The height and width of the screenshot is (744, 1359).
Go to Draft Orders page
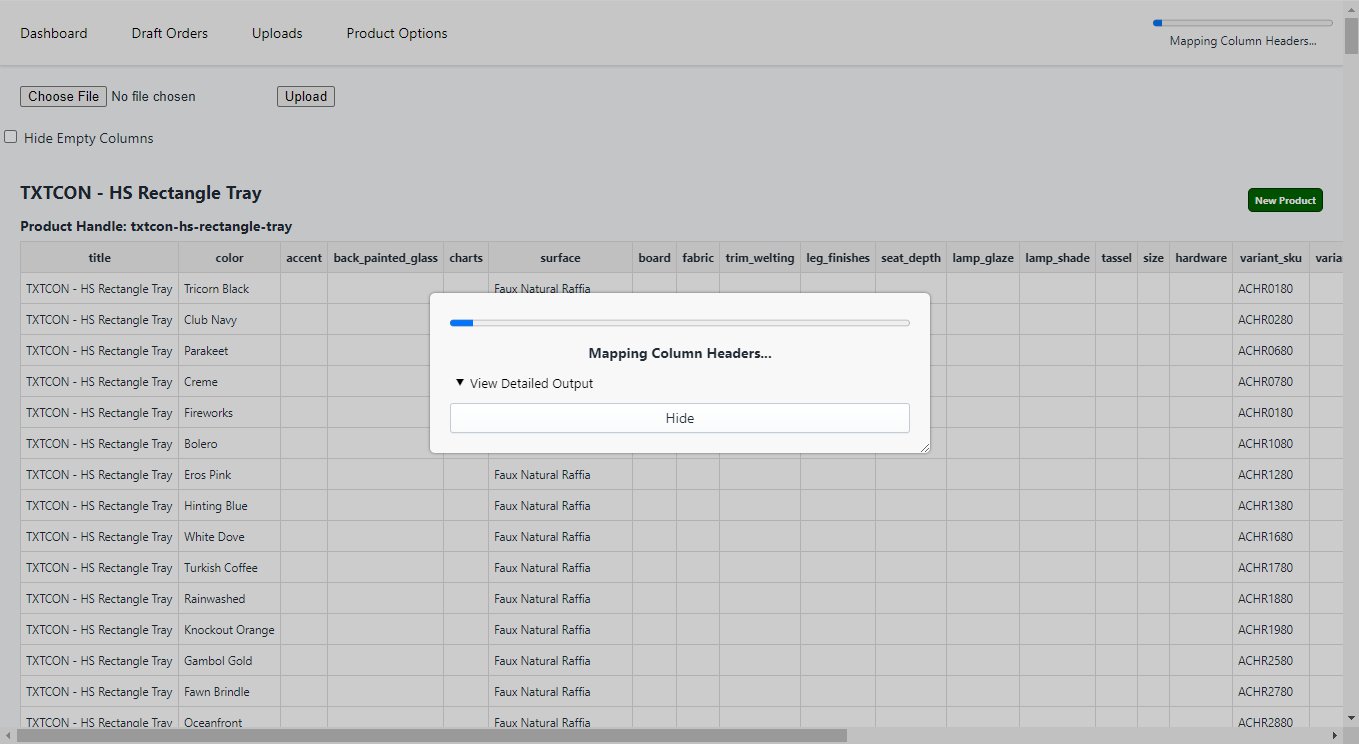[170, 33]
